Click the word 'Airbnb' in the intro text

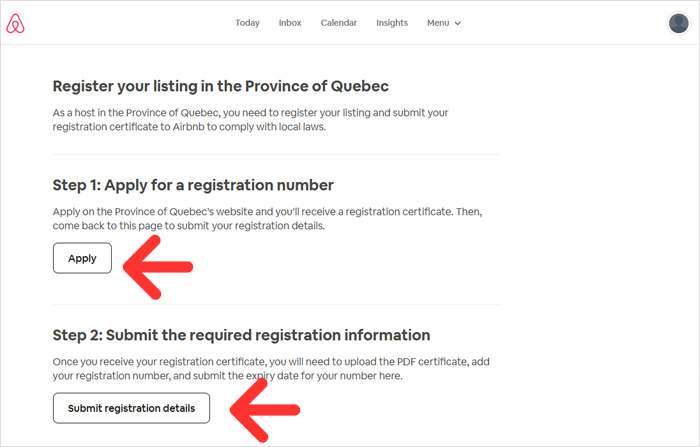point(188,127)
